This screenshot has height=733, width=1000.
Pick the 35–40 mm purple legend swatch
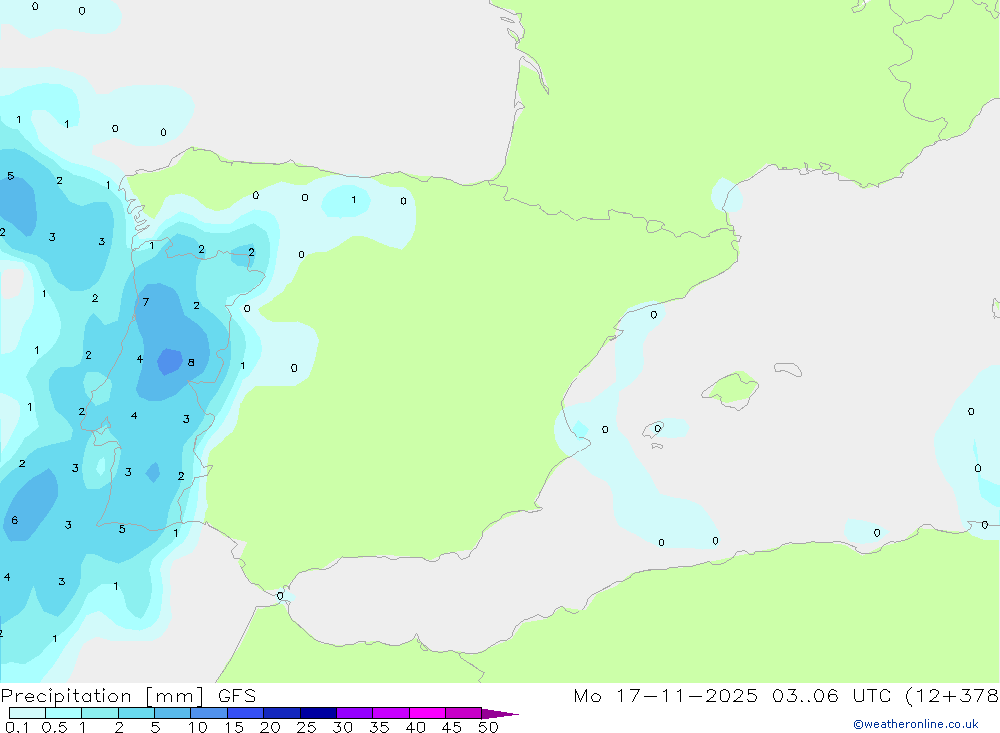click(x=391, y=713)
